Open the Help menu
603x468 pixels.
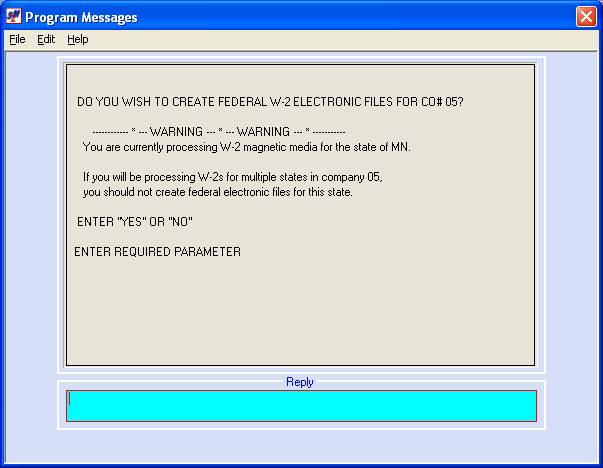[x=78, y=39]
